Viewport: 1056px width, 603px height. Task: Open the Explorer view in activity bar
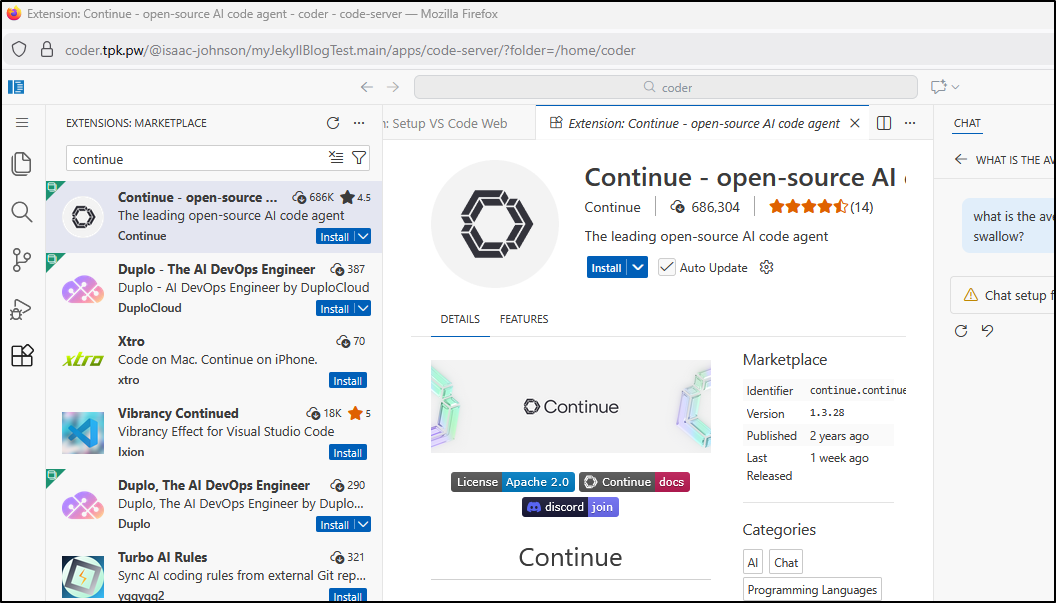tap(22, 164)
